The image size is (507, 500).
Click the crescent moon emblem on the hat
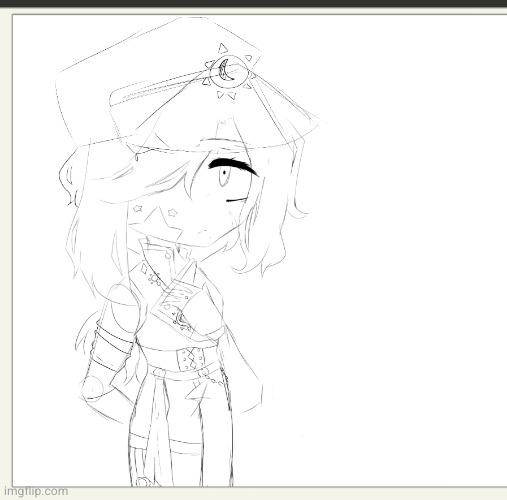coord(226,70)
